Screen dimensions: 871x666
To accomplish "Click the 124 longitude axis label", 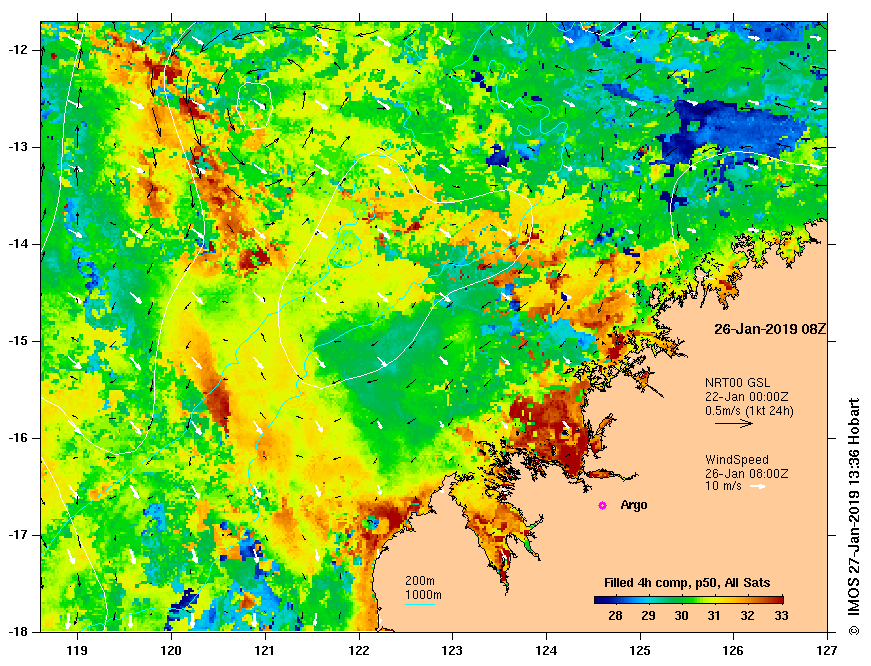I will (x=546, y=650).
